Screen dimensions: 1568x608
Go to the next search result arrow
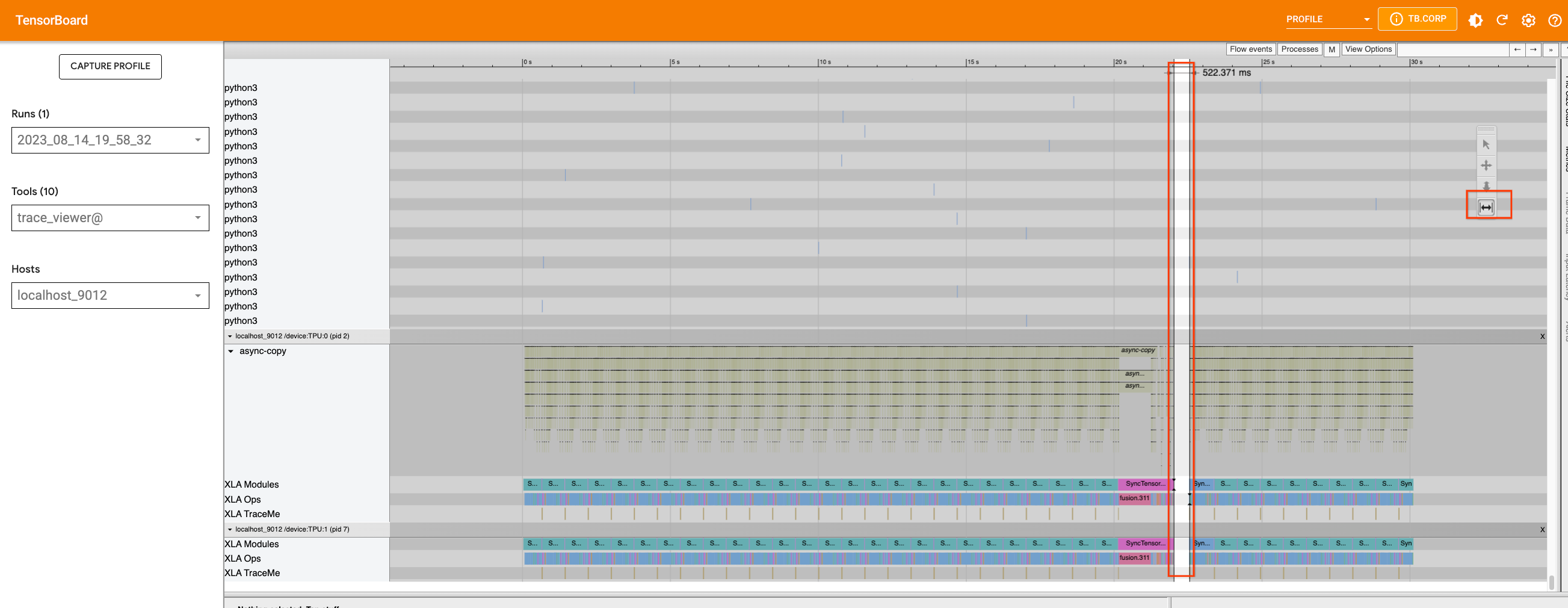1533,49
